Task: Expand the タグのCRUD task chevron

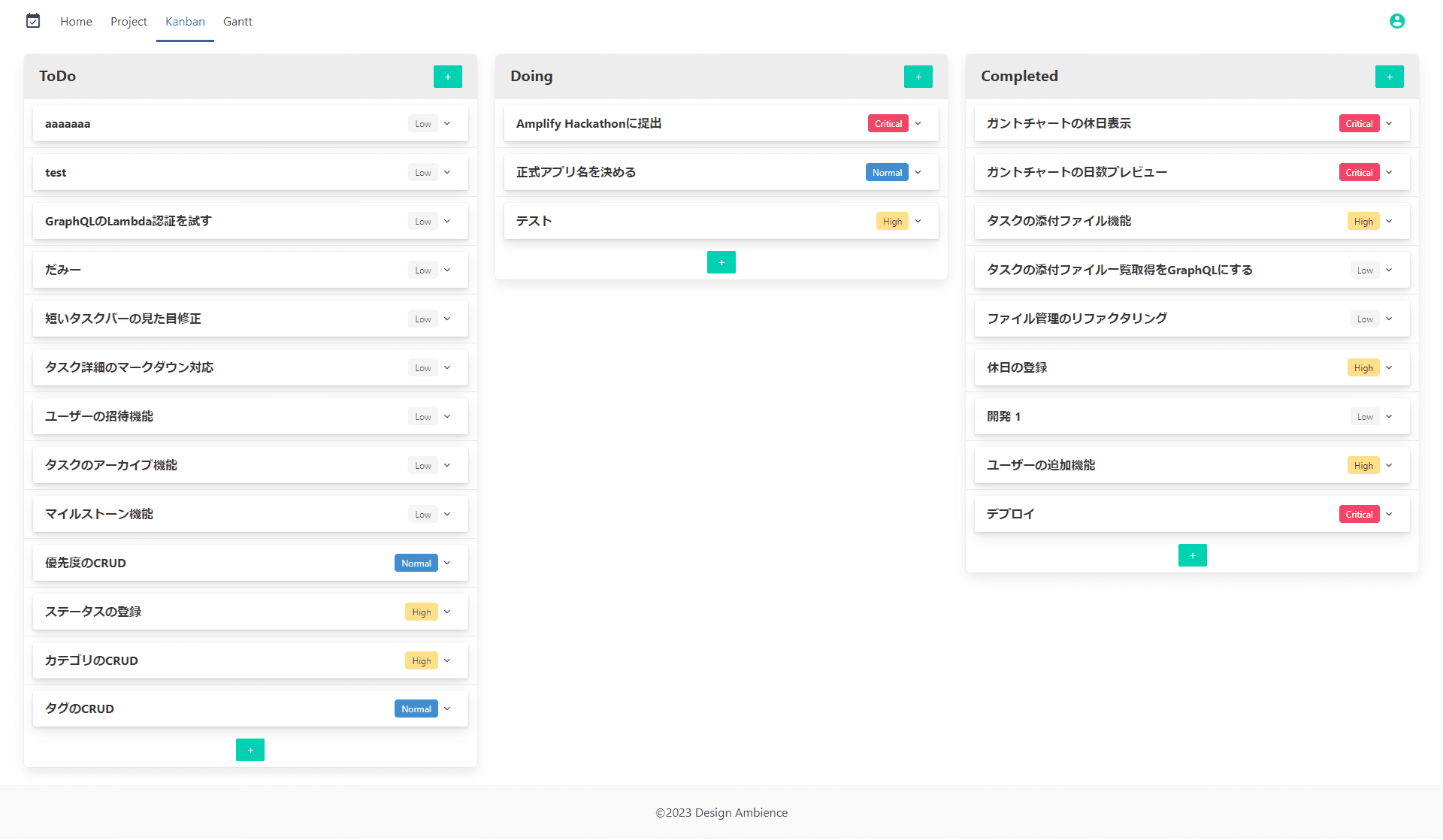Action: [x=447, y=709]
